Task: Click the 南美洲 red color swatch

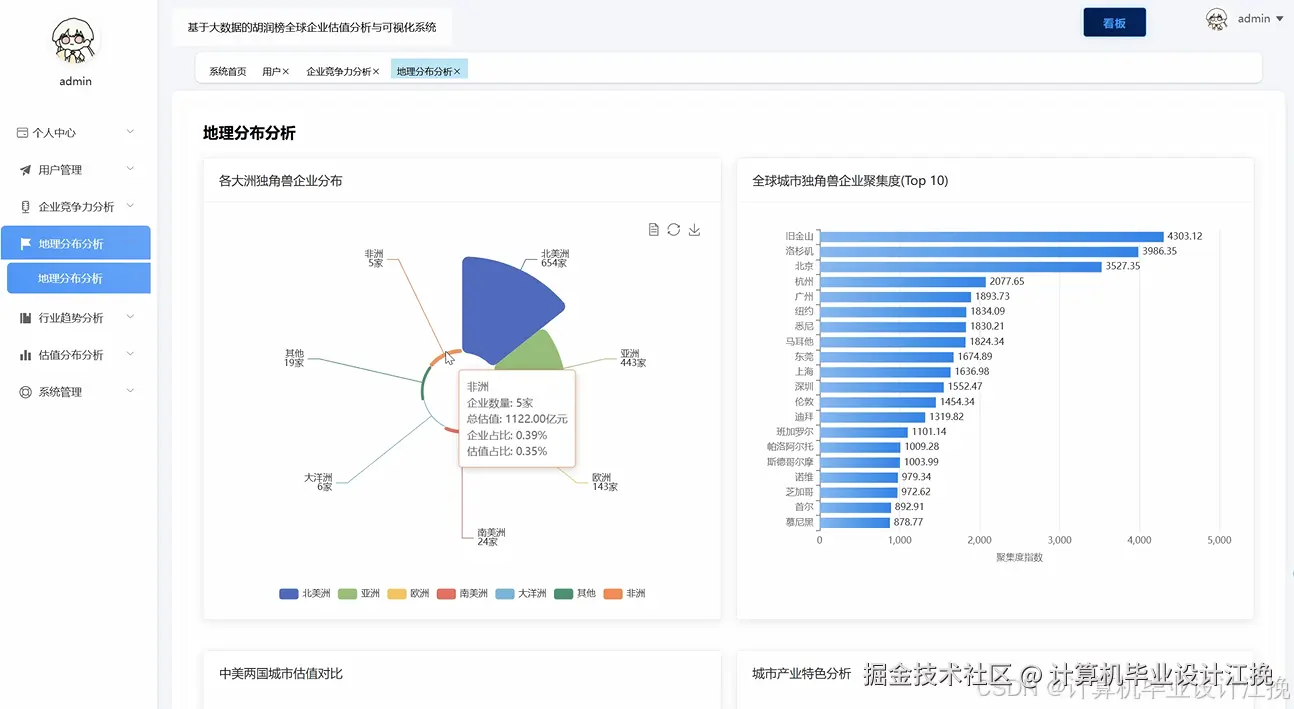Action: (x=445, y=593)
